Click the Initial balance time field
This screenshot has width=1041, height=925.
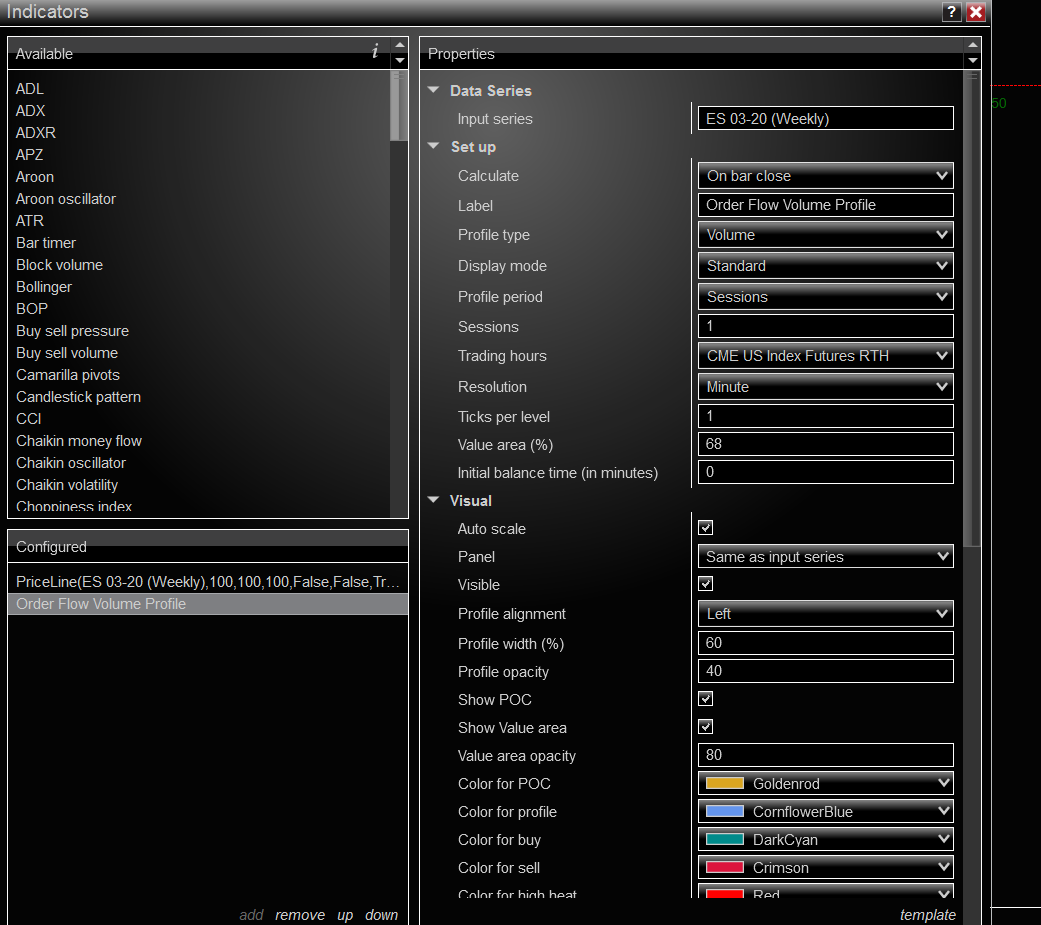(825, 471)
